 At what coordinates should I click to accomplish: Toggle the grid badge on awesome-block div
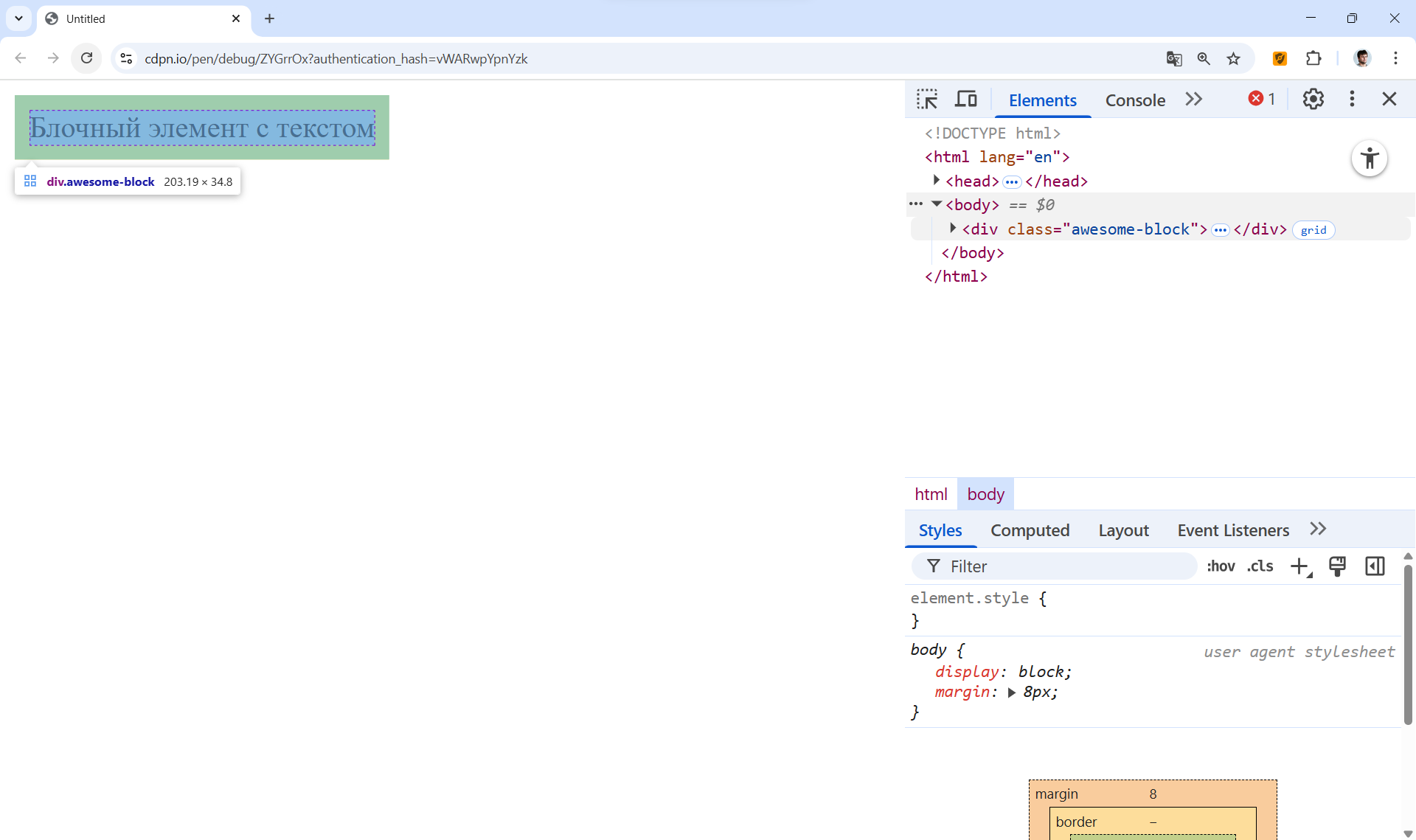[x=1313, y=230]
